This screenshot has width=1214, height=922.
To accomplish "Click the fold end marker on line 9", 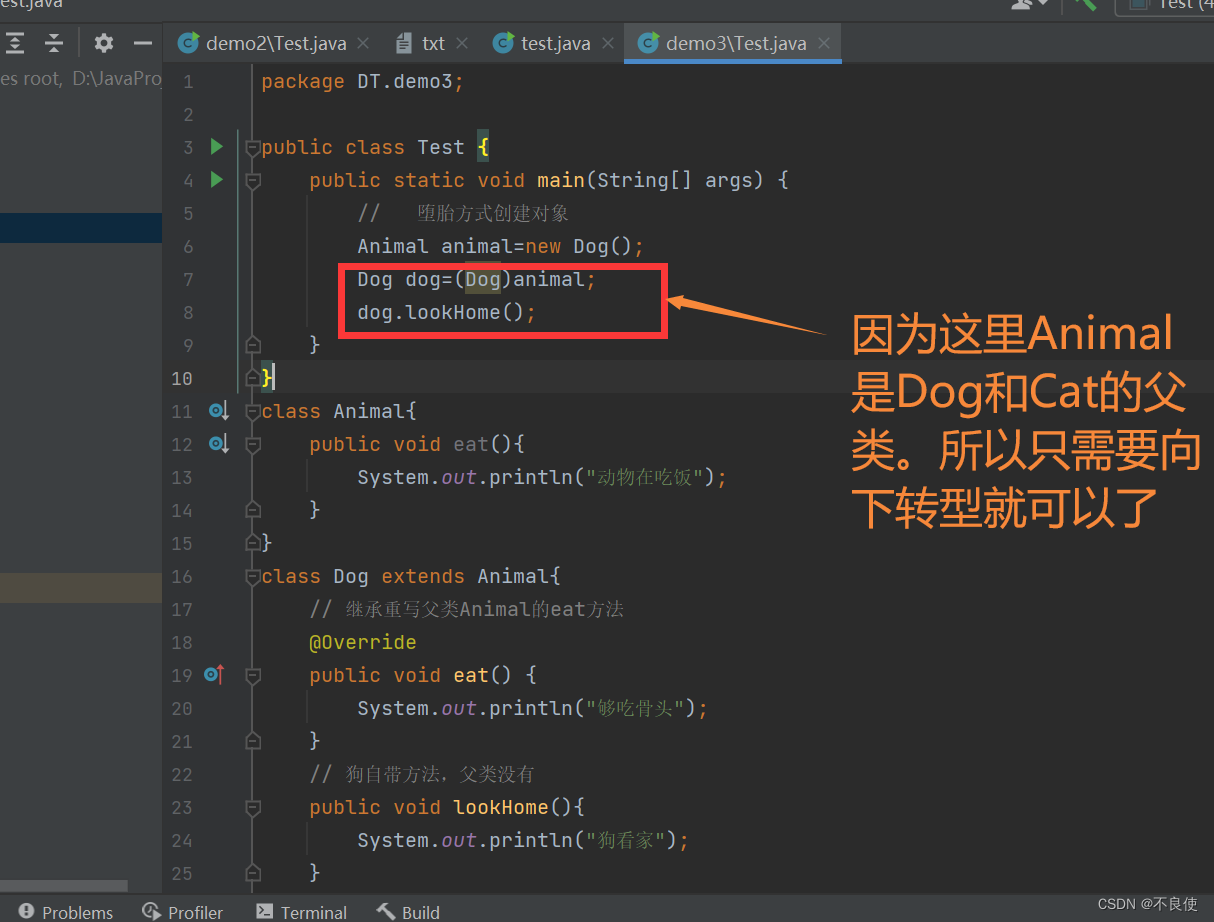I will [253, 345].
